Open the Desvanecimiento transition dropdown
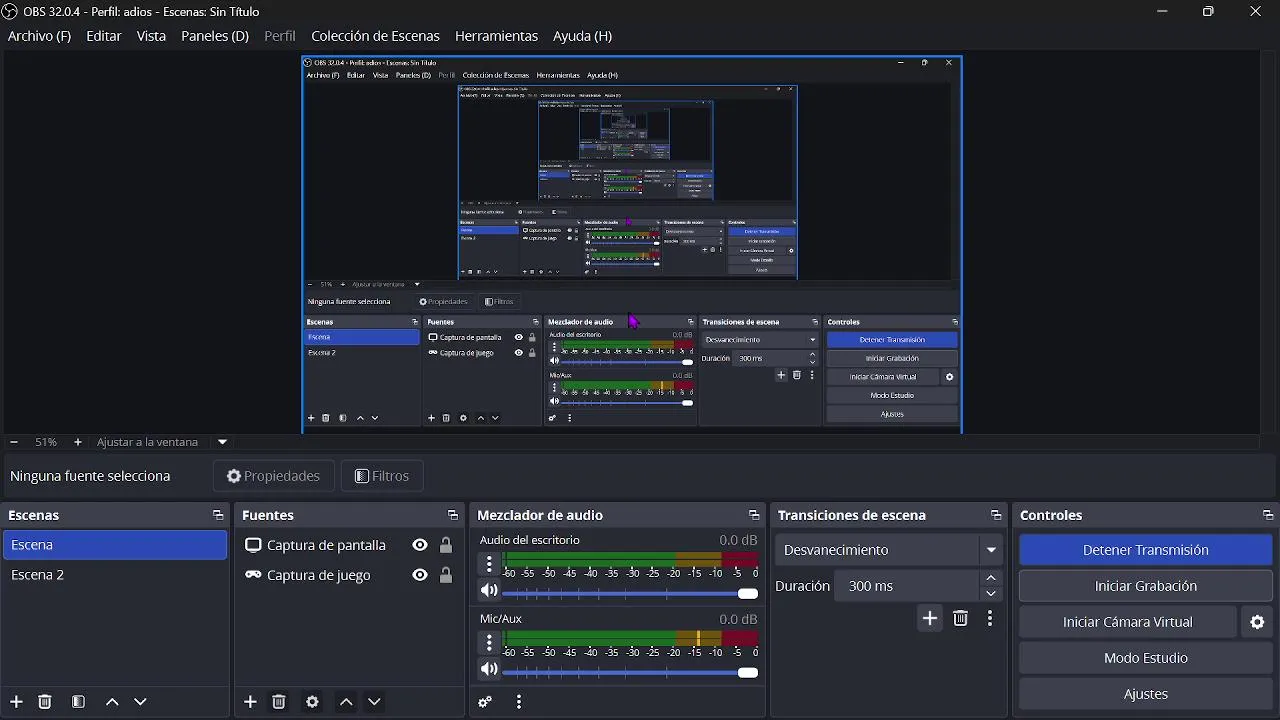This screenshot has height=720, width=1280. (888, 550)
